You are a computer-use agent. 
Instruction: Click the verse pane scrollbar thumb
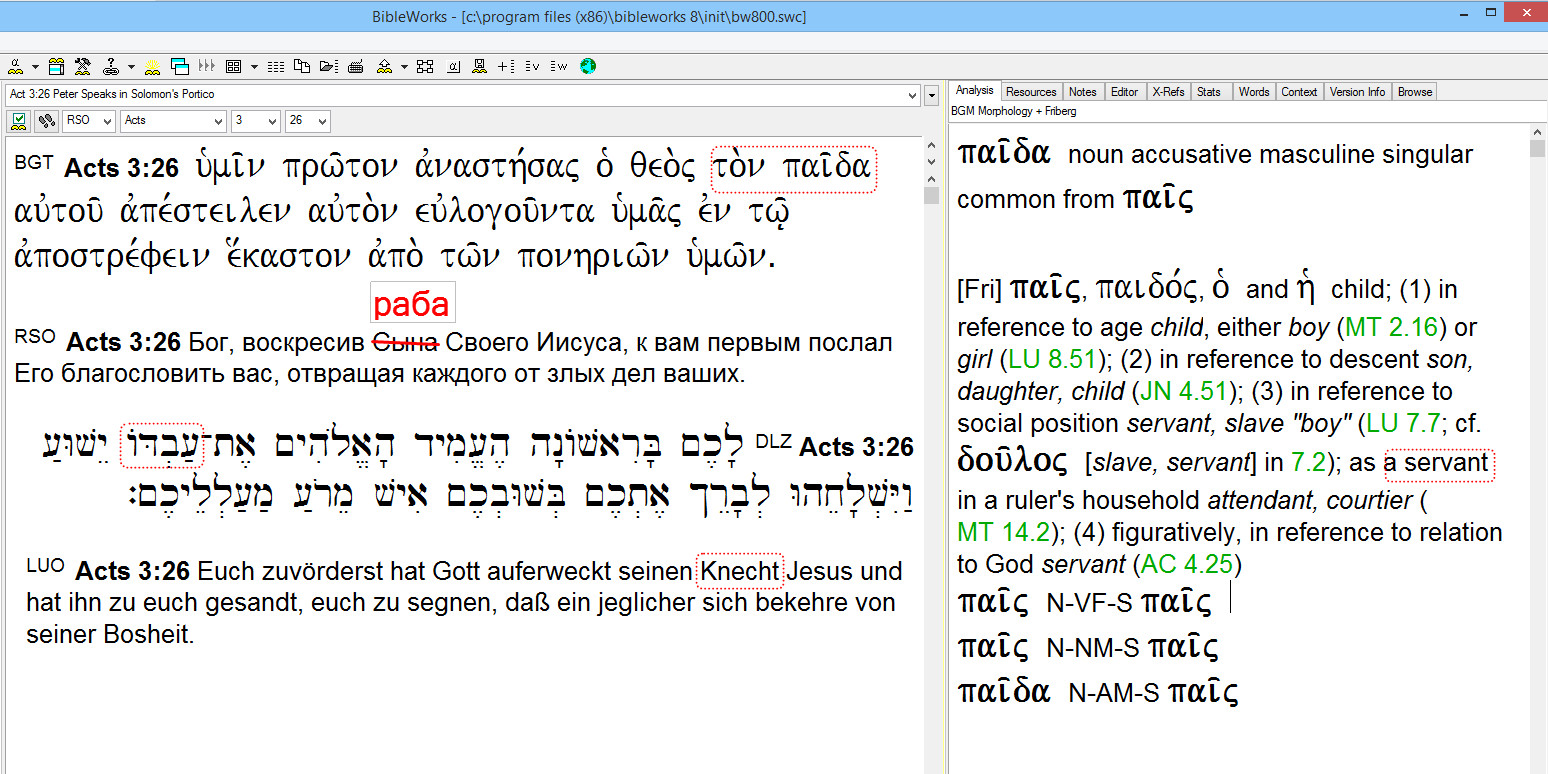pos(931,195)
